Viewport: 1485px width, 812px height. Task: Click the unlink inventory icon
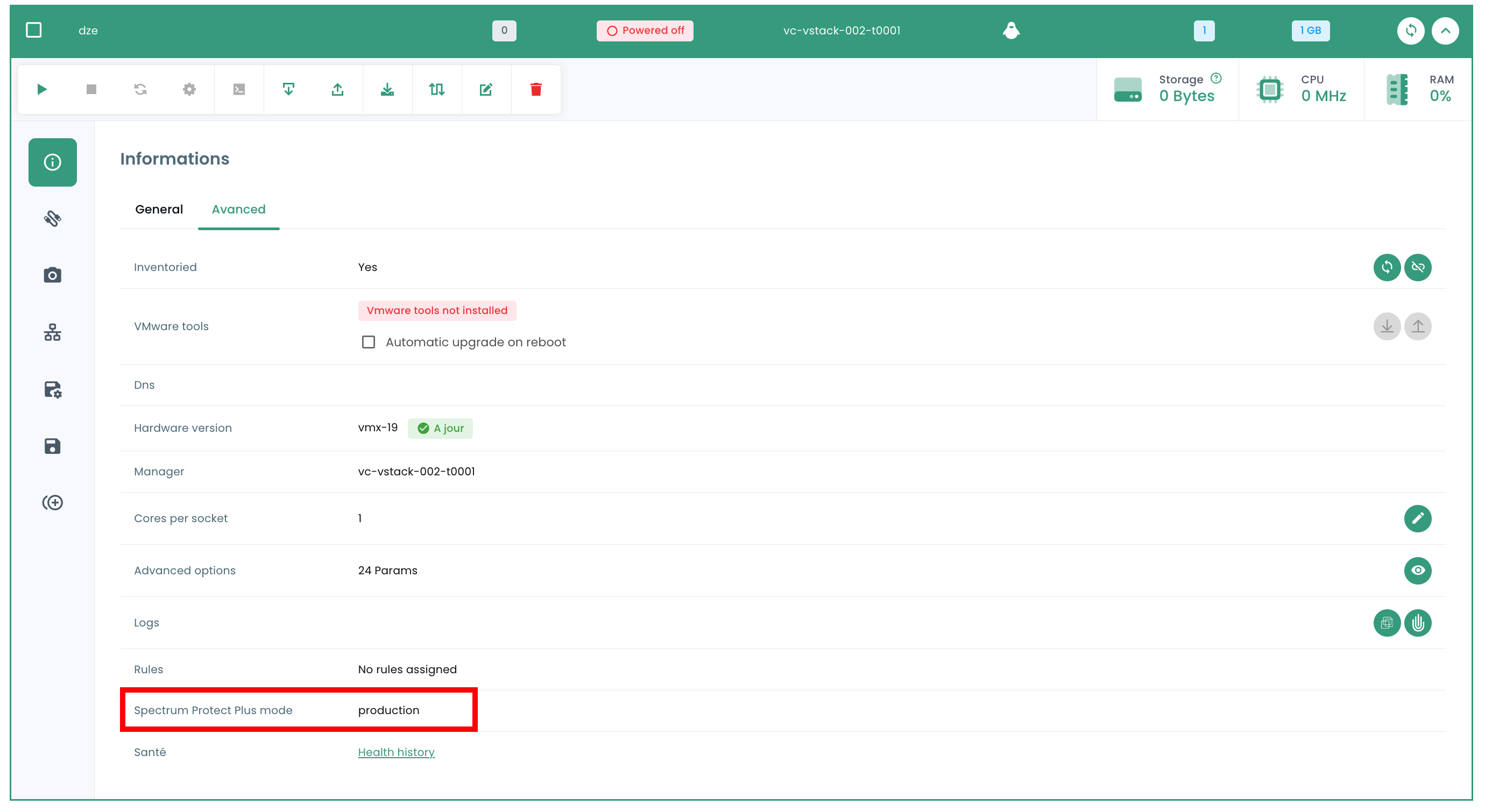click(1418, 267)
